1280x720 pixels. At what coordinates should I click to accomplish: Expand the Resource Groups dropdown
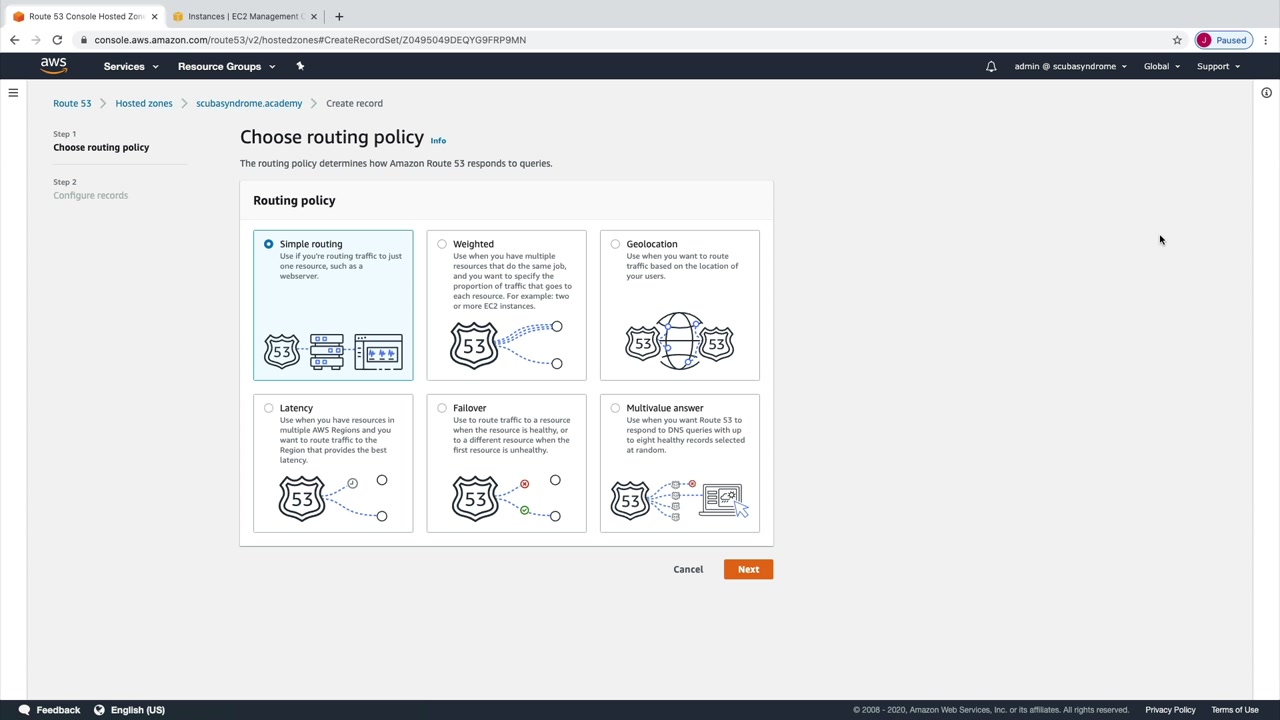pos(226,66)
